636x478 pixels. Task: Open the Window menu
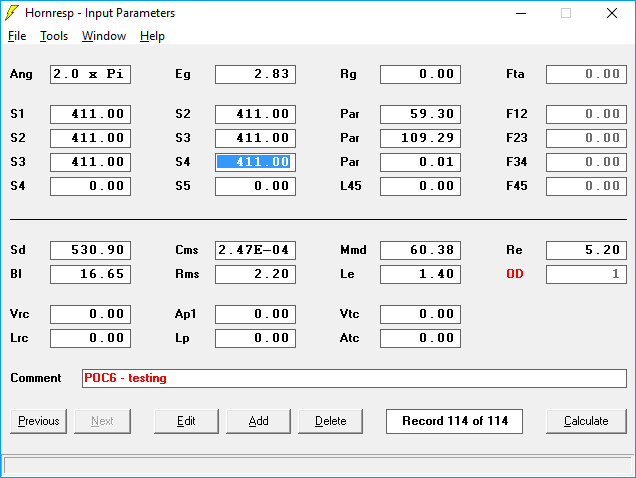click(x=104, y=36)
